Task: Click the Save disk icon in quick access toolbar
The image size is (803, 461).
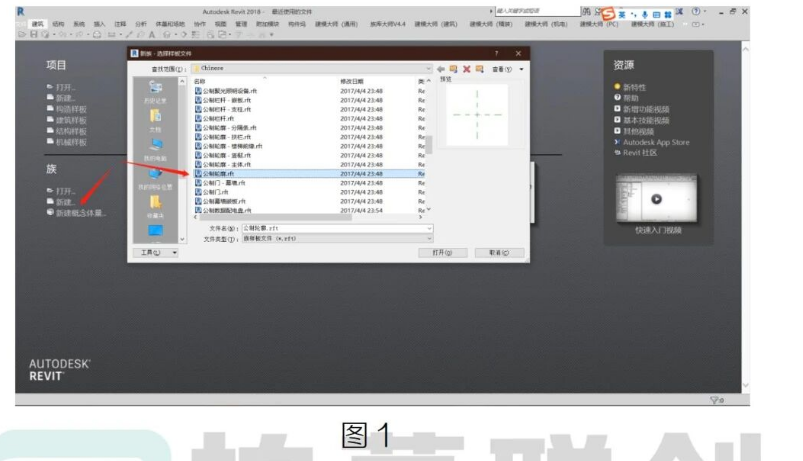Action: click(x=33, y=35)
